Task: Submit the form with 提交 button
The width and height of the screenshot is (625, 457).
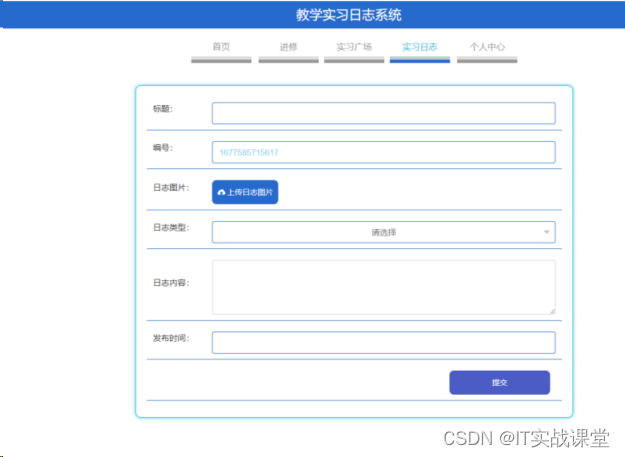Action: (x=499, y=382)
